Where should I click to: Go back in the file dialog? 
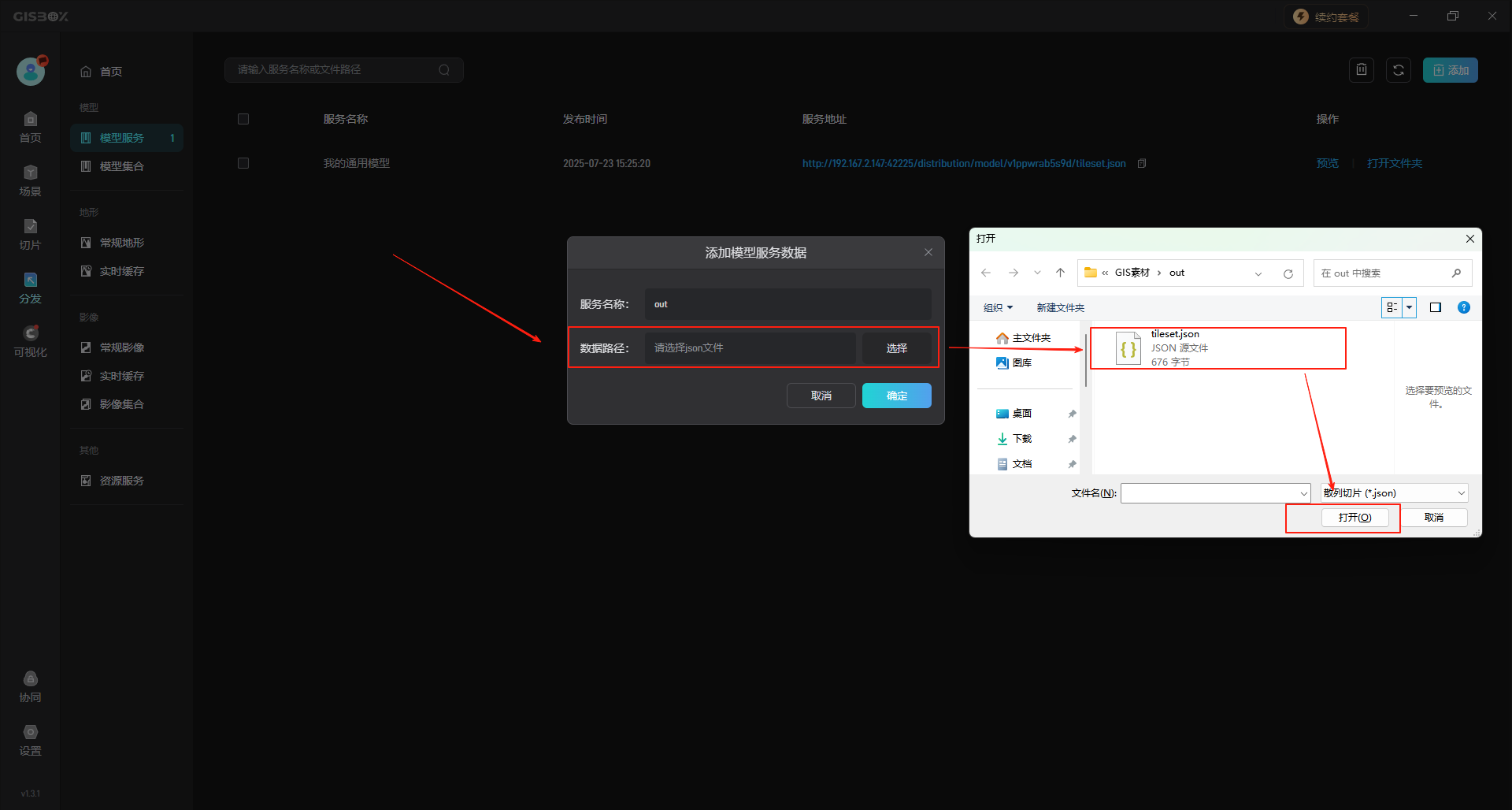[986, 273]
